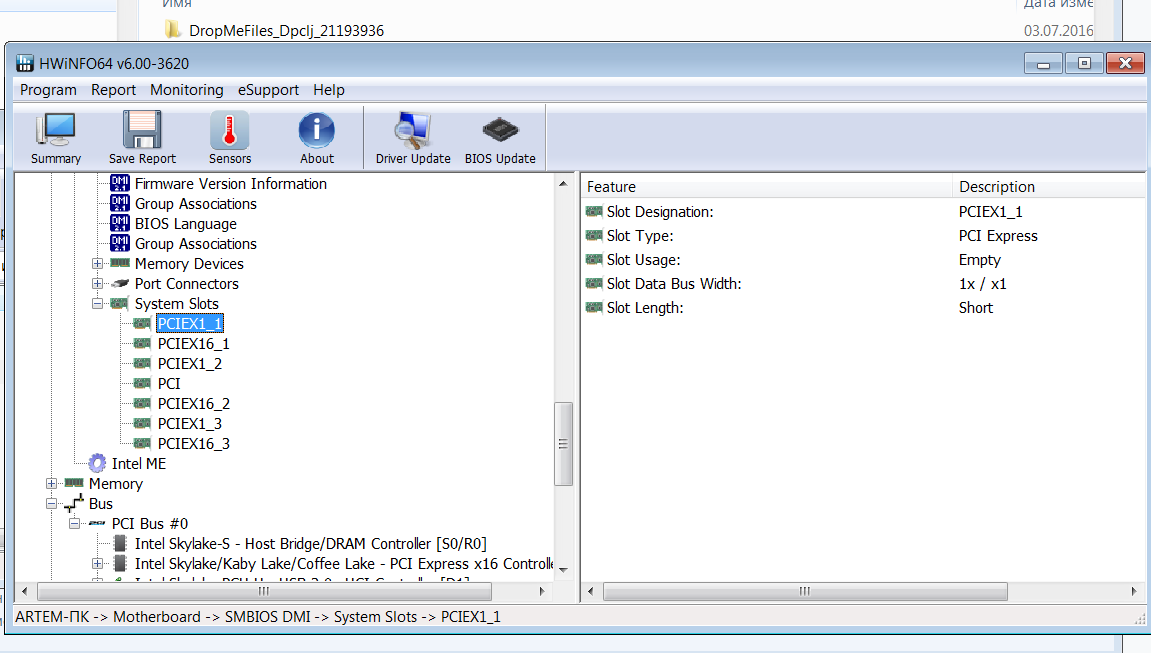Click the Bus node icon
The height and width of the screenshot is (653, 1151).
tap(74, 503)
